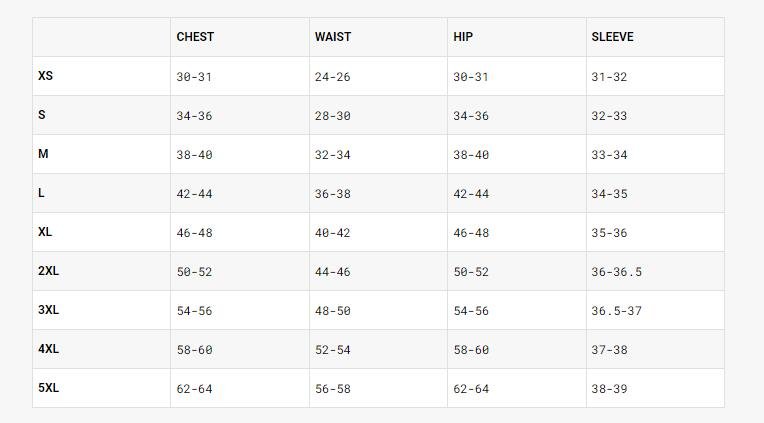Click the 3XL sleeve value 36.5-37
The height and width of the screenshot is (423, 764).
click(x=616, y=311)
